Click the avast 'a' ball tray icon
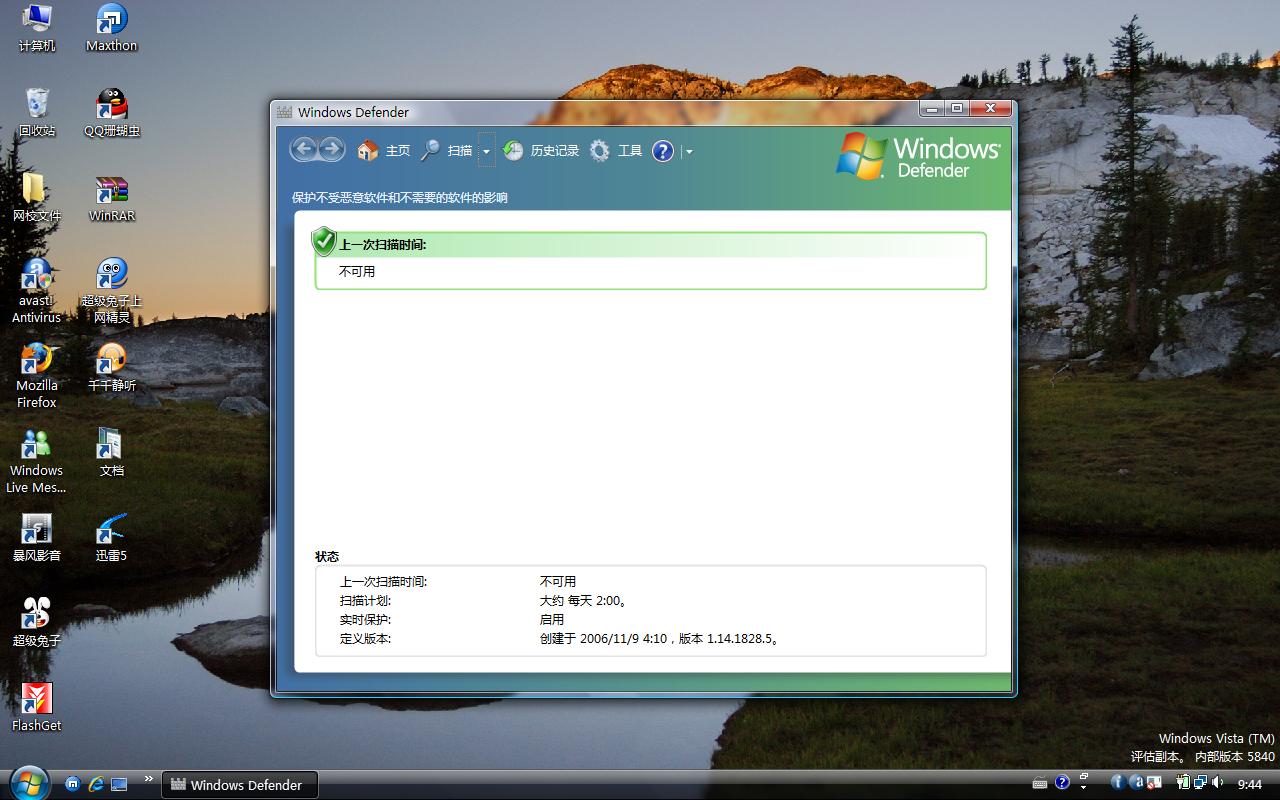Viewport: 1280px width, 800px height. [x=1137, y=782]
